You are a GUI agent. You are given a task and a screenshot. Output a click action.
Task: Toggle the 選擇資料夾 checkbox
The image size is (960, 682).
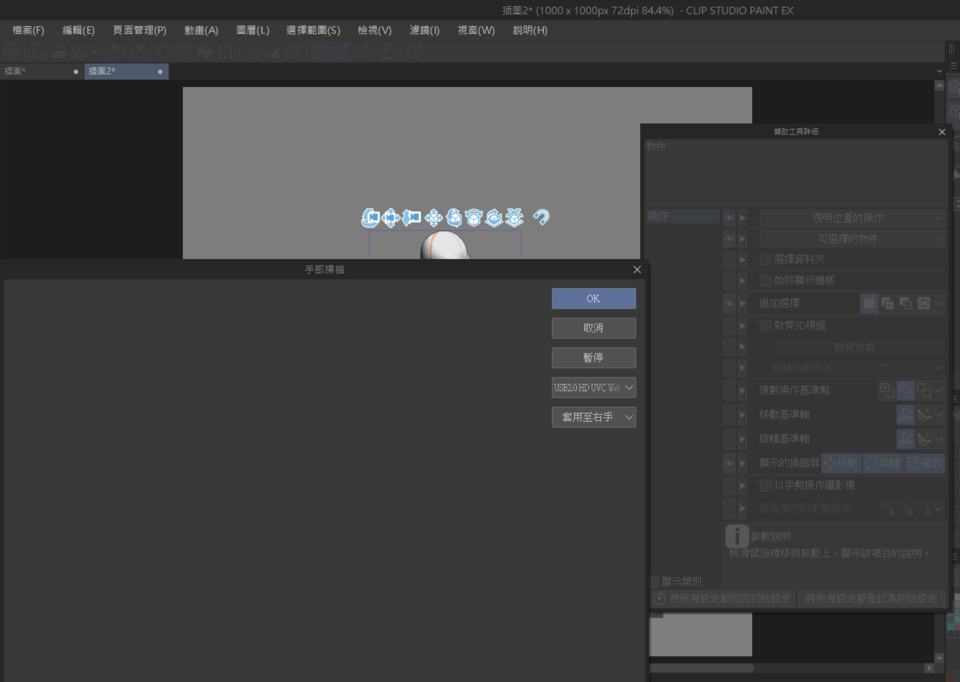coord(764,259)
